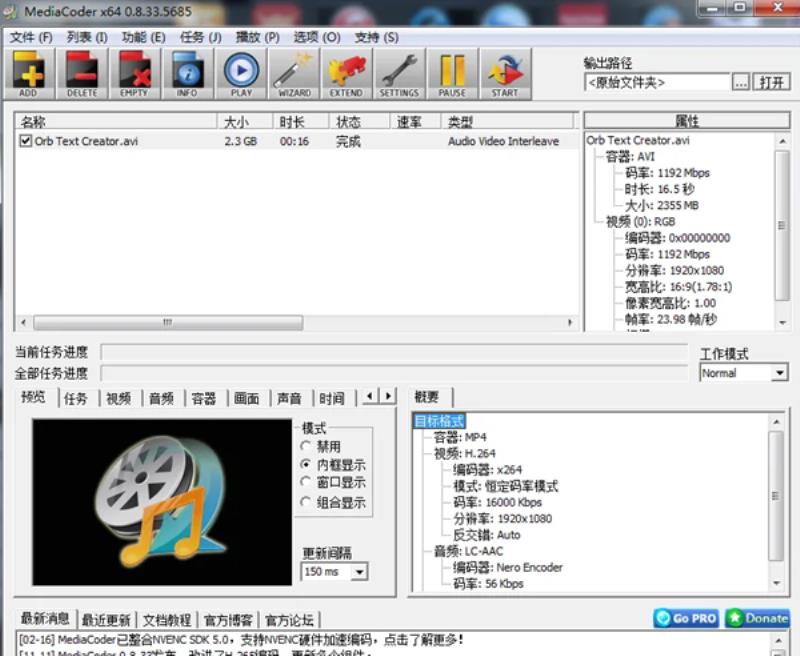Screen dimensions: 800x656
Task: Switch to the 音频 tab
Action: coord(161,398)
